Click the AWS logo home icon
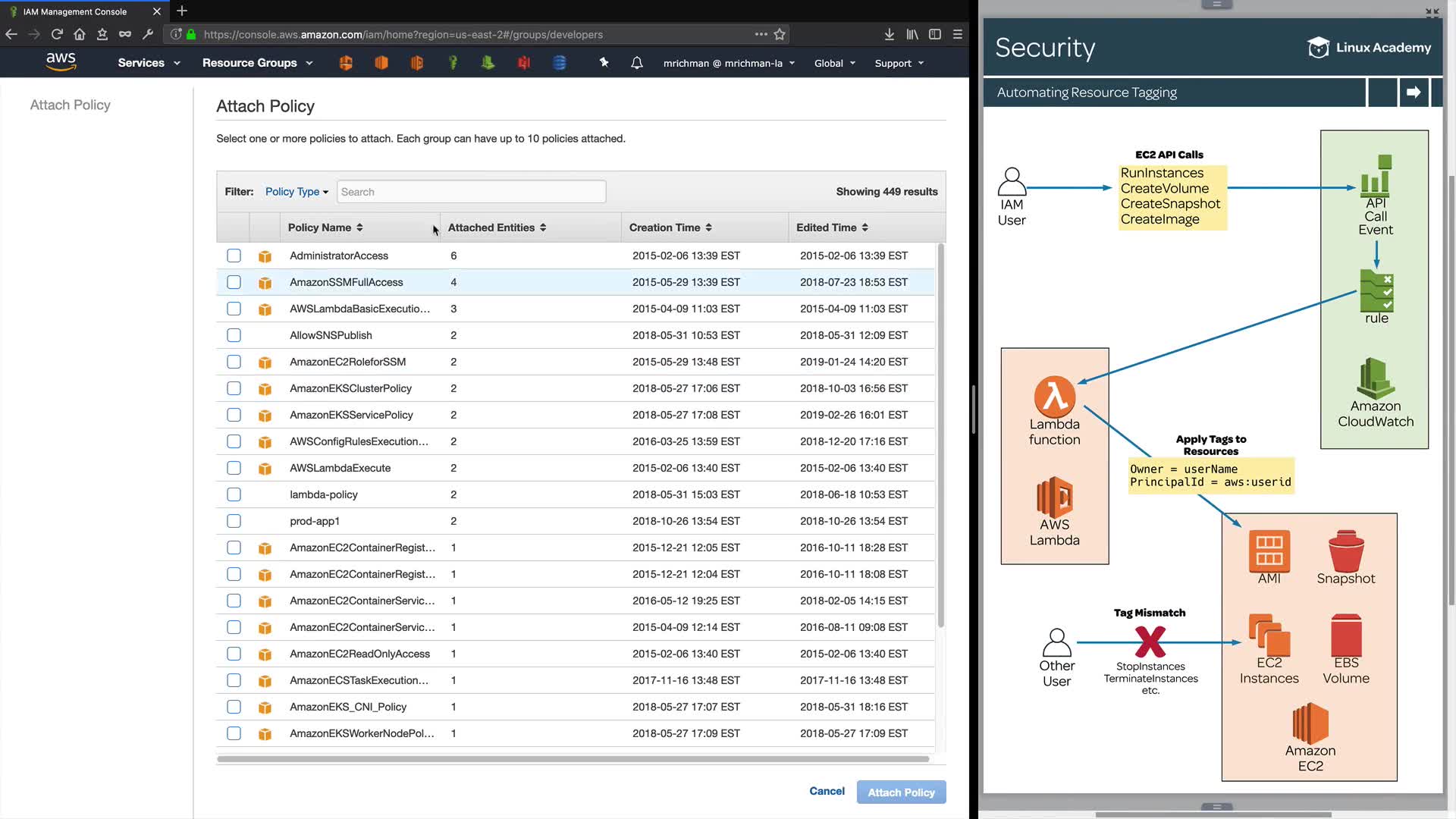 click(61, 62)
